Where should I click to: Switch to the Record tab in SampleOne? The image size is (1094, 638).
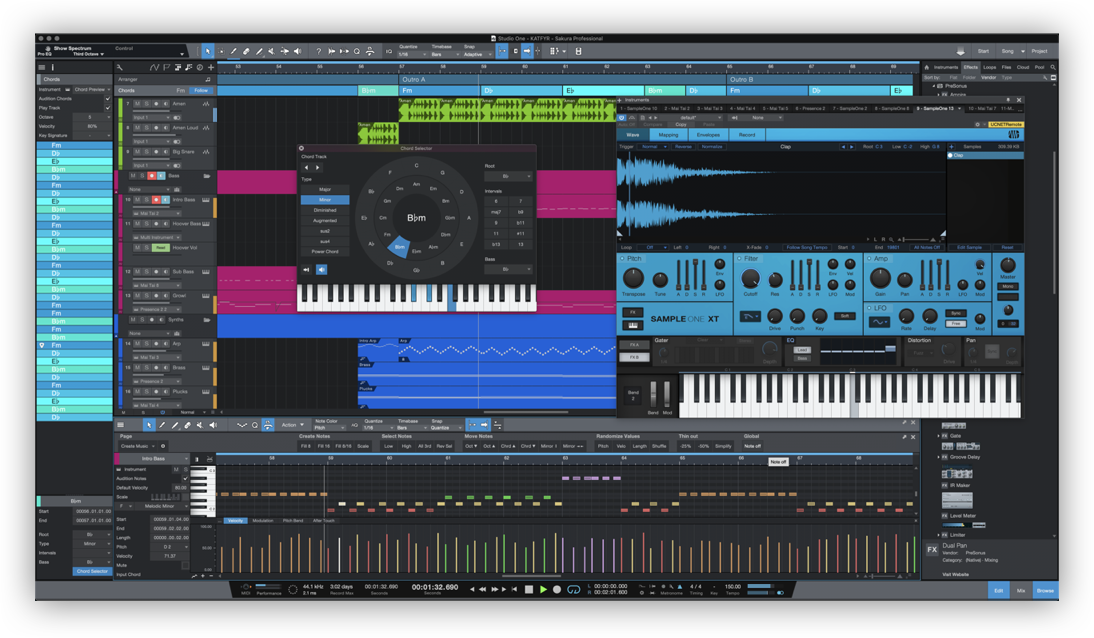click(x=747, y=135)
